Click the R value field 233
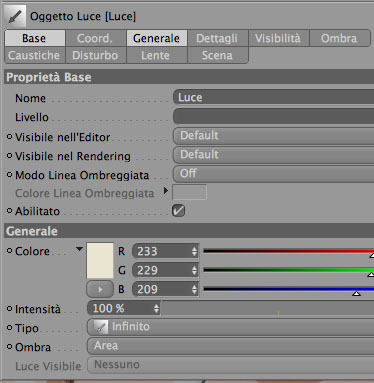374x383 pixels. [x=161, y=251]
